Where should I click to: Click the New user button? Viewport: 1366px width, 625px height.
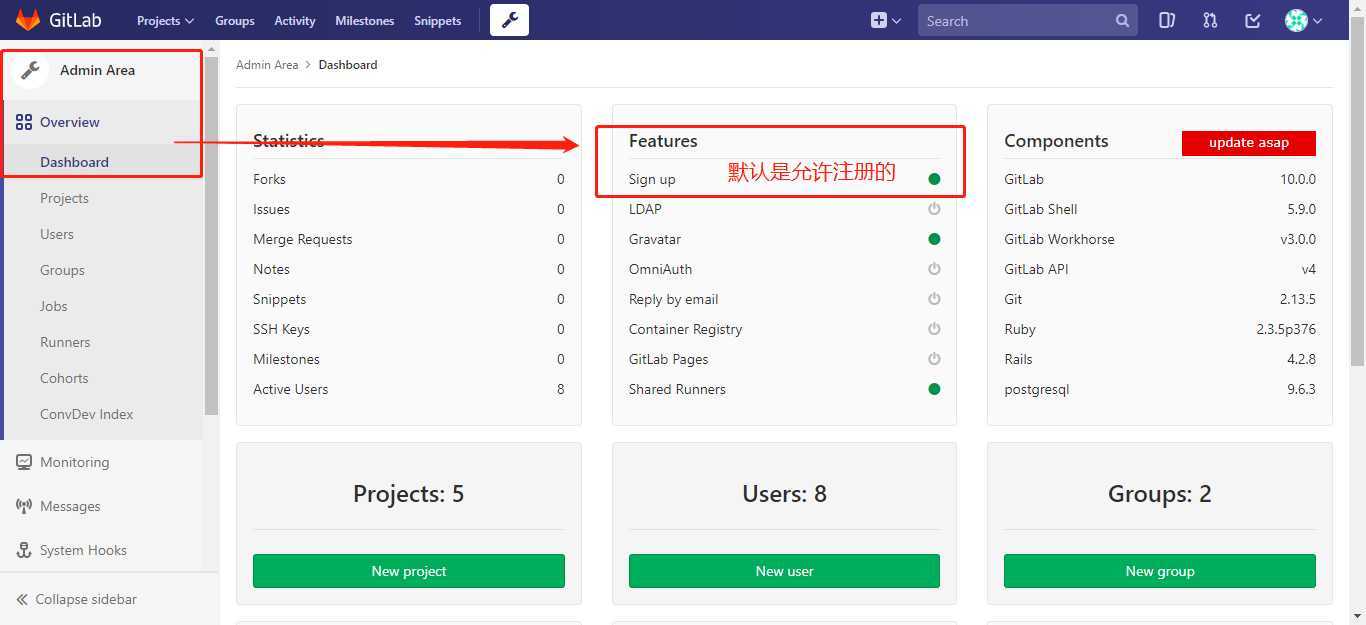784,571
